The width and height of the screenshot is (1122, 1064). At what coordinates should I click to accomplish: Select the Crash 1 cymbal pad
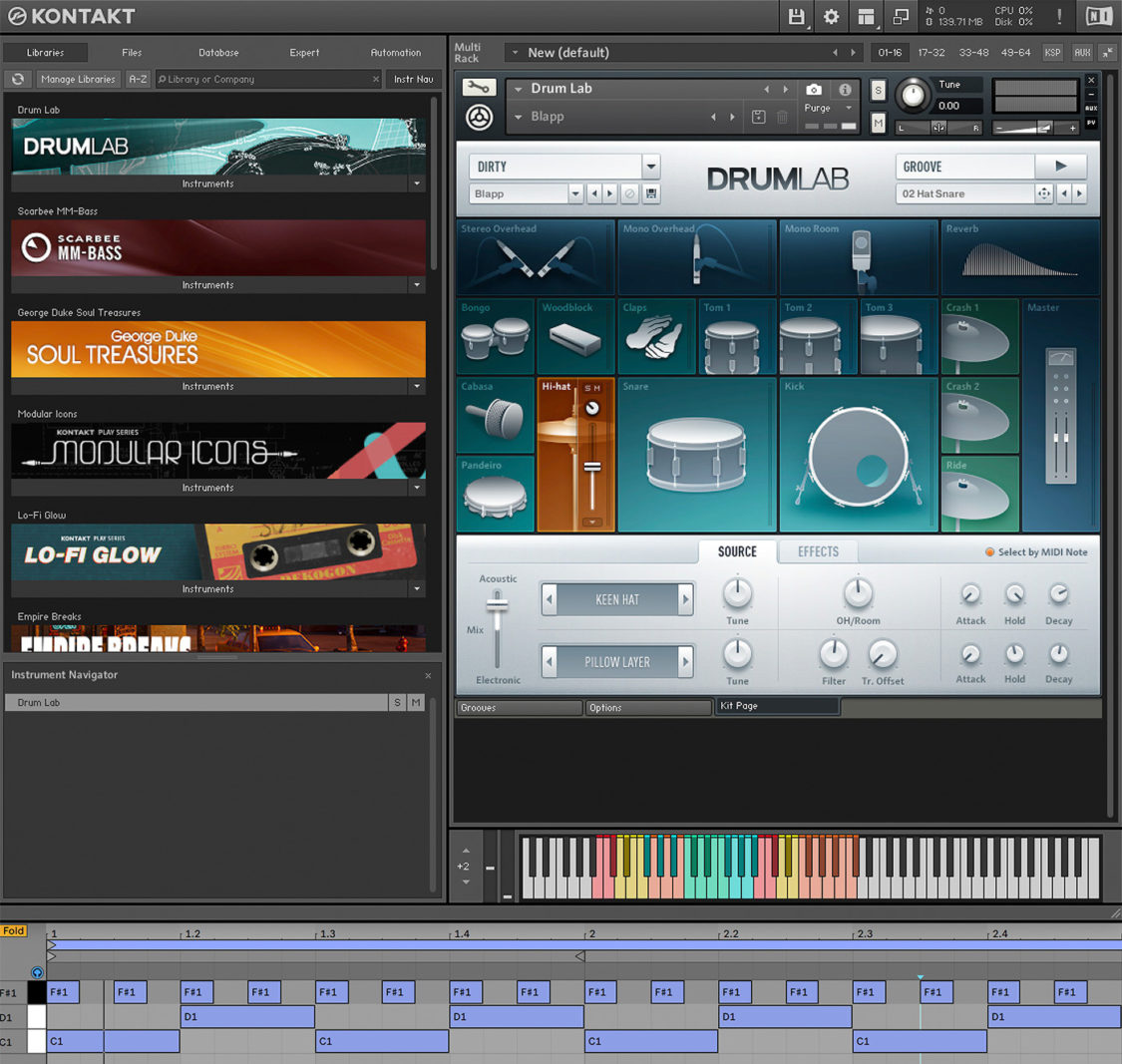(x=978, y=336)
